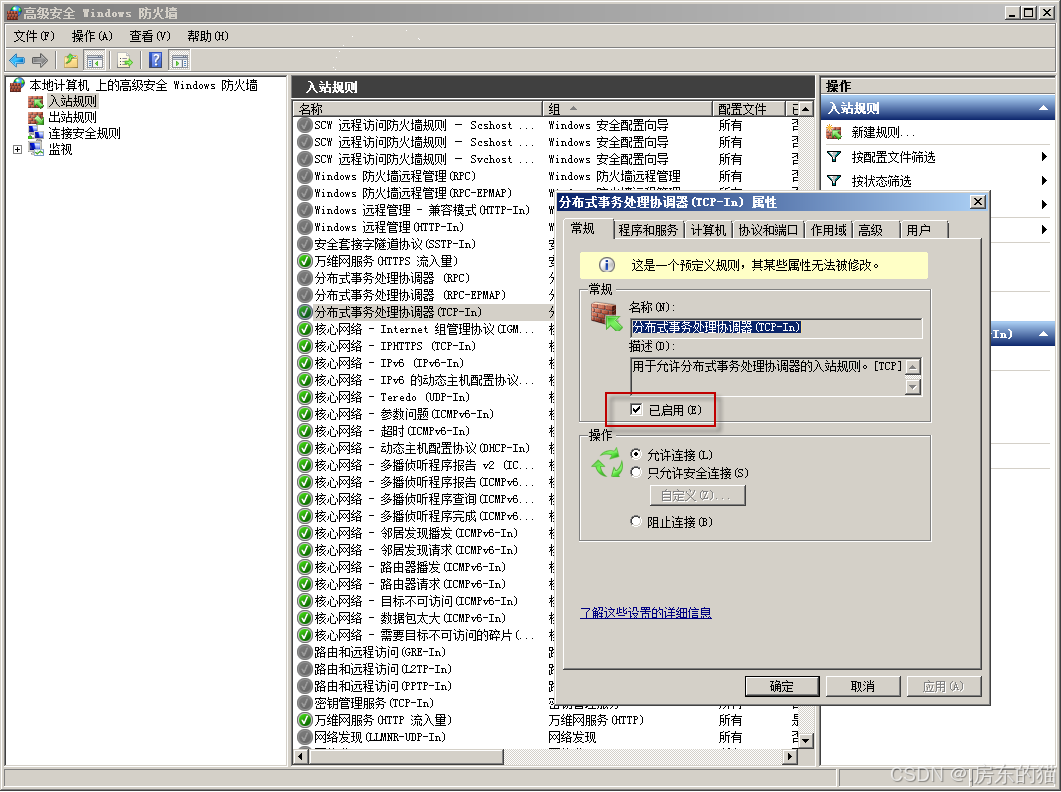
Task: Select the 只允许安全连接 (S) radio button
Action: pyautogui.click(x=636, y=472)
